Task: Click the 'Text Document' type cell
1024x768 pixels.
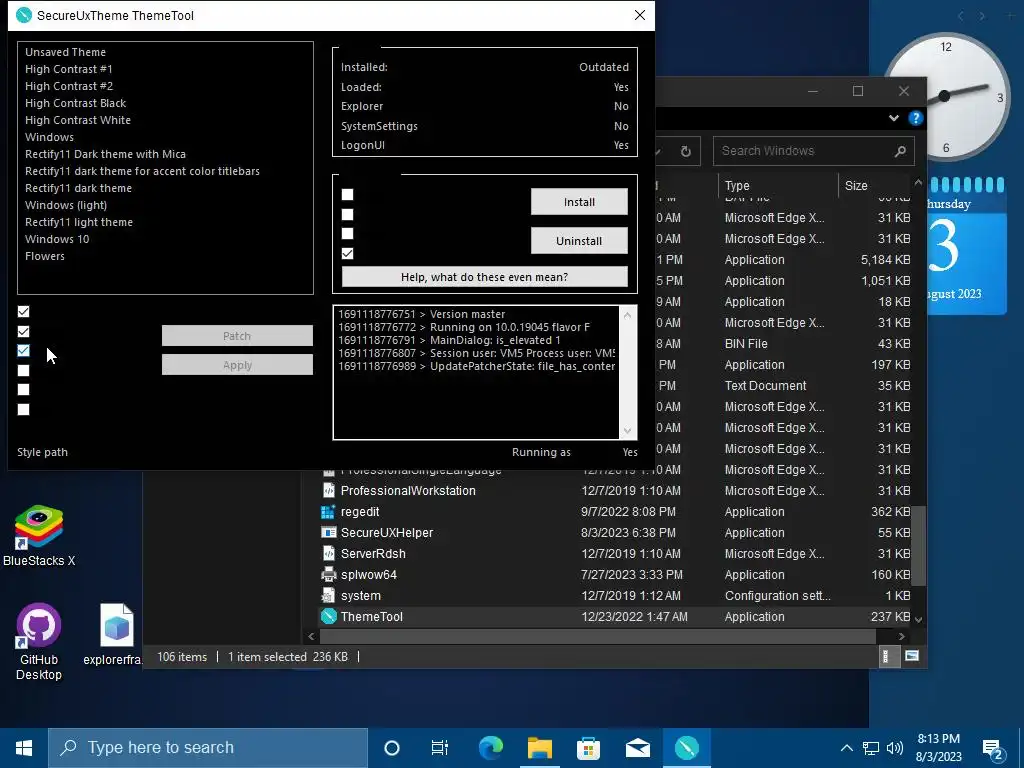Action: point(765,386)
